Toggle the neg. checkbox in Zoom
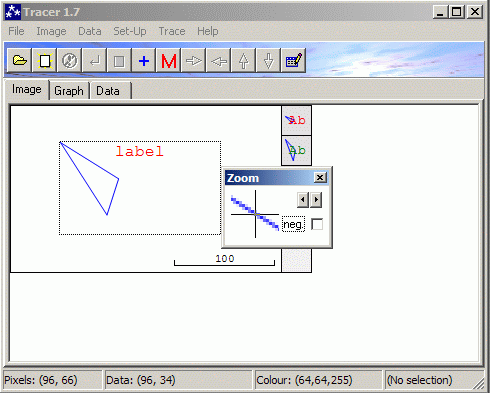This screenshot has width=490, height=393. tap(317, 224)
